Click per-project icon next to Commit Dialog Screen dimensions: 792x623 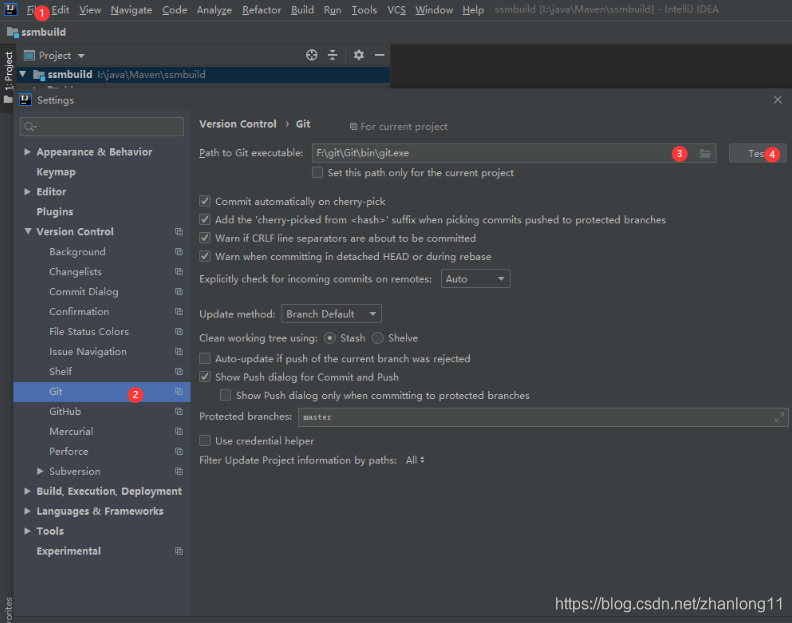pos(179,292)
